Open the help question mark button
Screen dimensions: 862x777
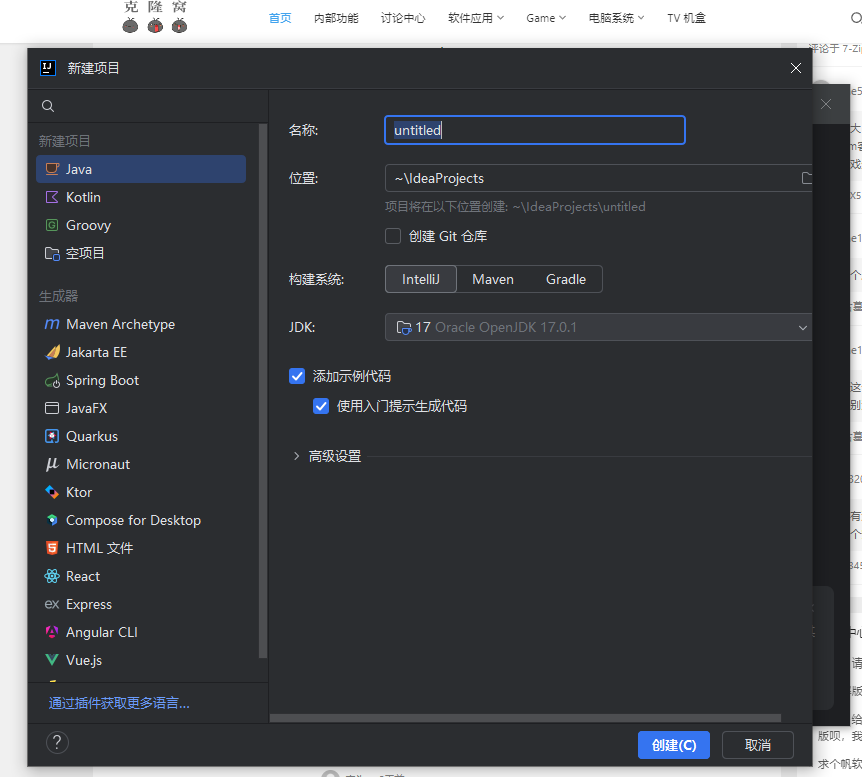(57, 743)
